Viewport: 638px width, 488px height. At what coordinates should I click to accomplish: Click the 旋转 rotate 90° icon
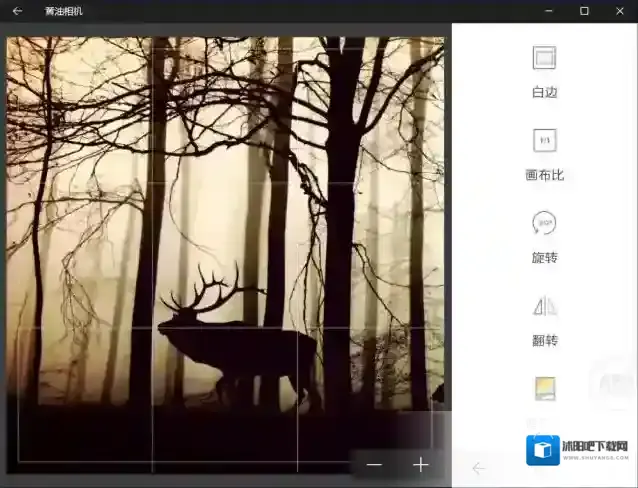click(x=544, y=223)
